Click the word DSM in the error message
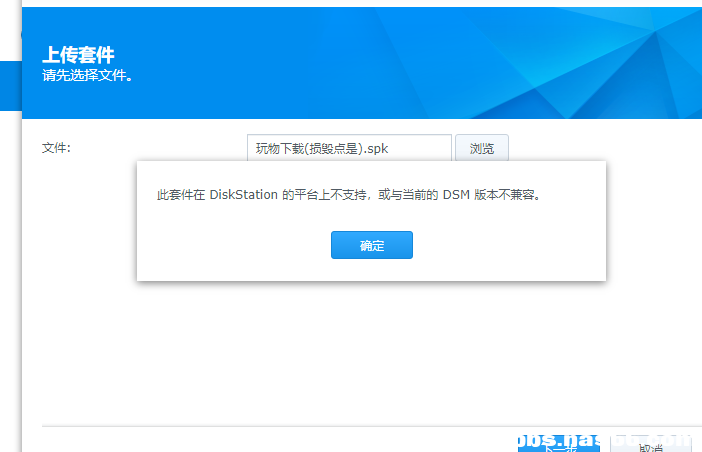The height and width of the screenshot is (452, 702). coord(456,195)
